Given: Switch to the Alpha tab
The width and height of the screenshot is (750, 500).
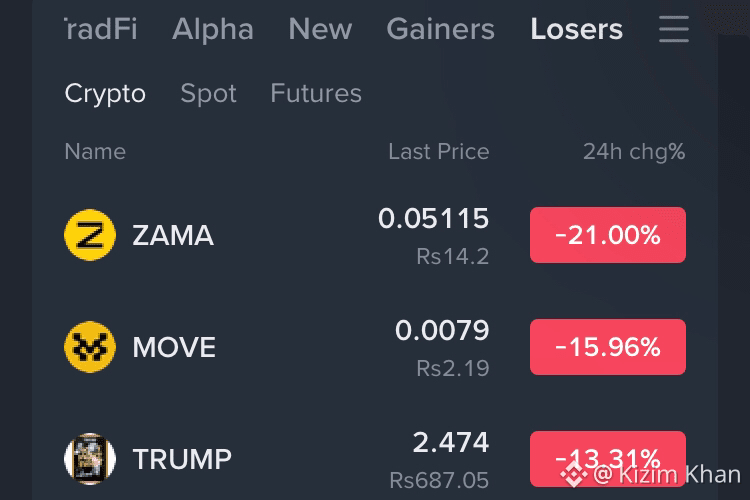Looking at the screenshot, I should tap(212, 29).
